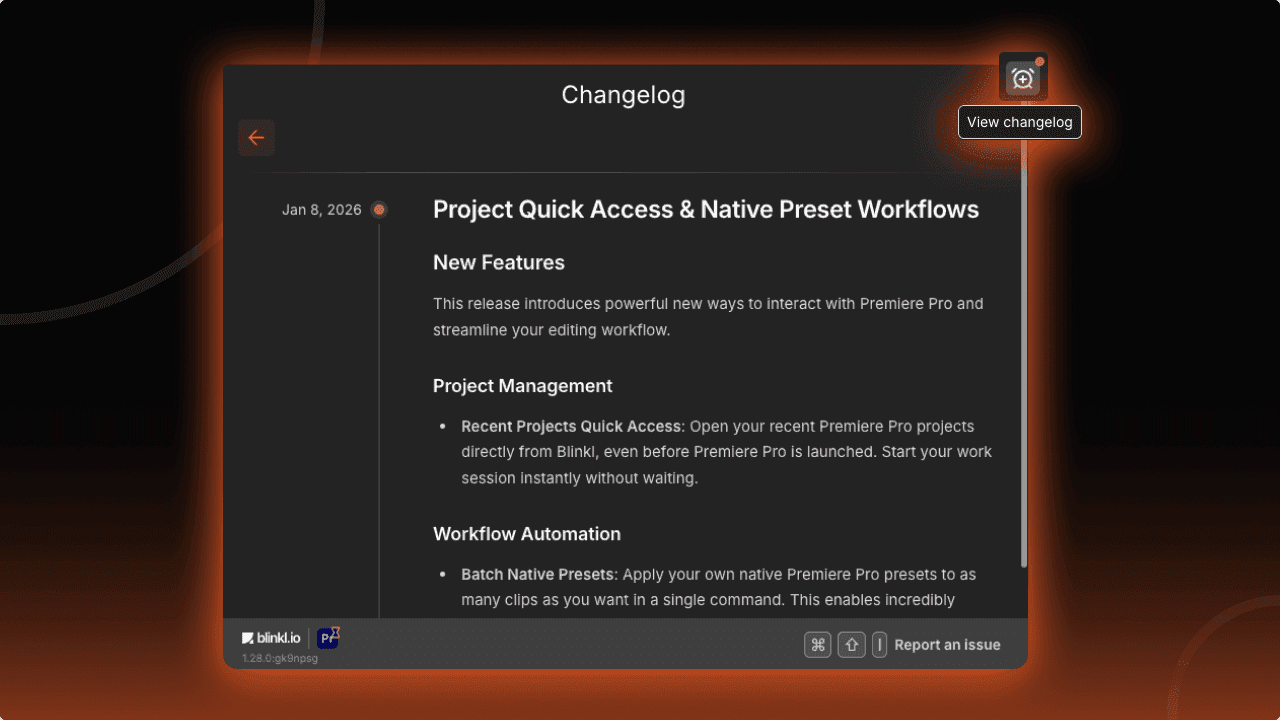Click the blinkl.io logo icon
This screenshot has width=1280, height=720.
pyautogui.click(x=246, y=637)
